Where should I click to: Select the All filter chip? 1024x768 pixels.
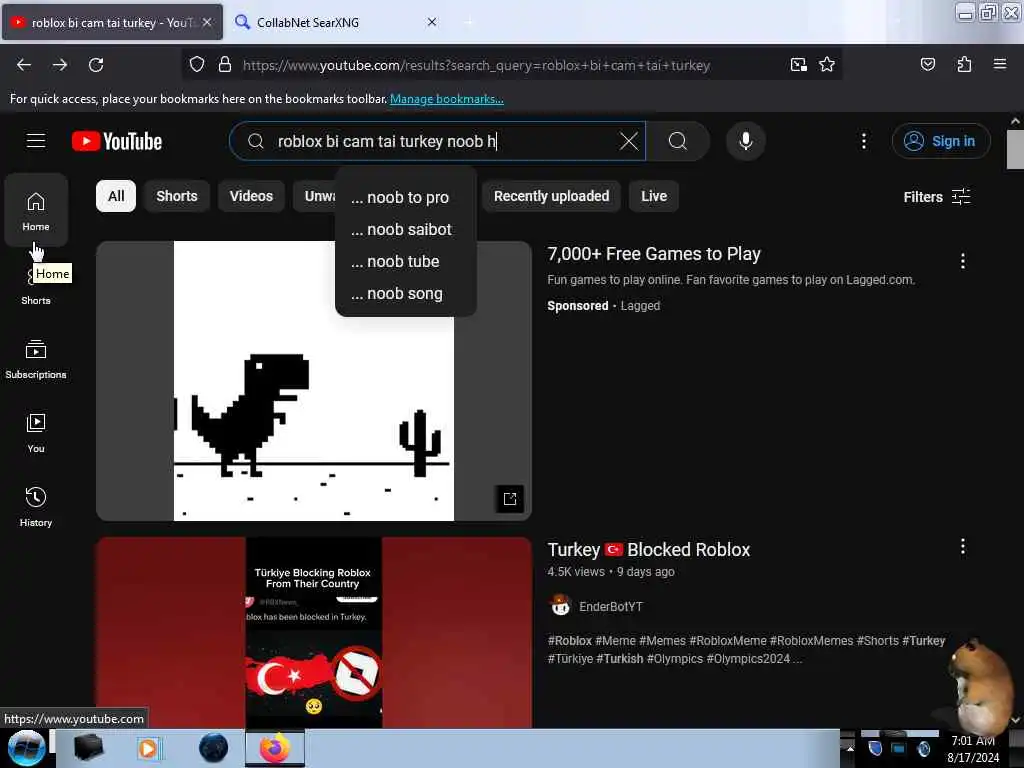click(x=116, y=196)
